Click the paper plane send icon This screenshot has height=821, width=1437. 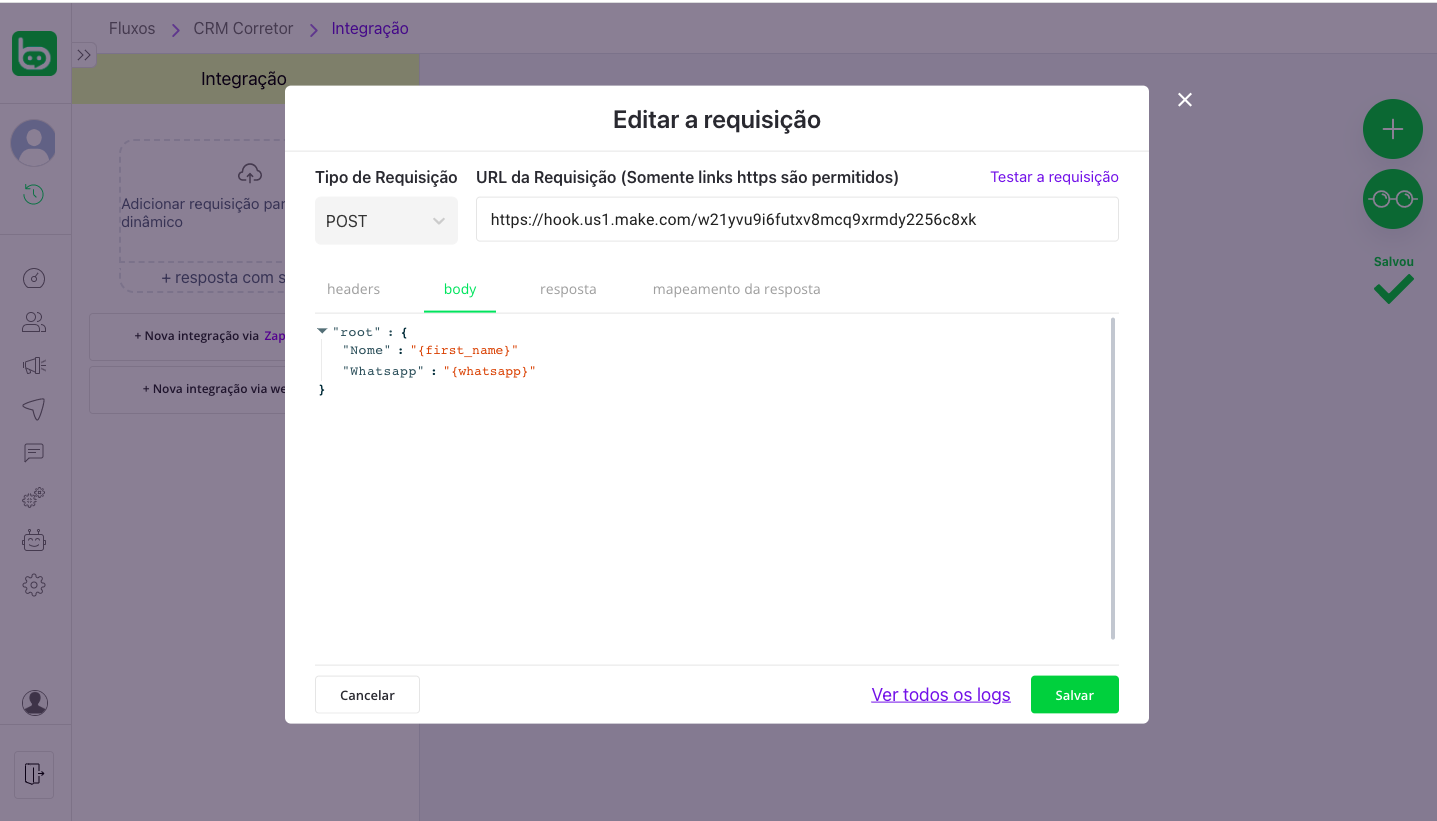[34, 409]
